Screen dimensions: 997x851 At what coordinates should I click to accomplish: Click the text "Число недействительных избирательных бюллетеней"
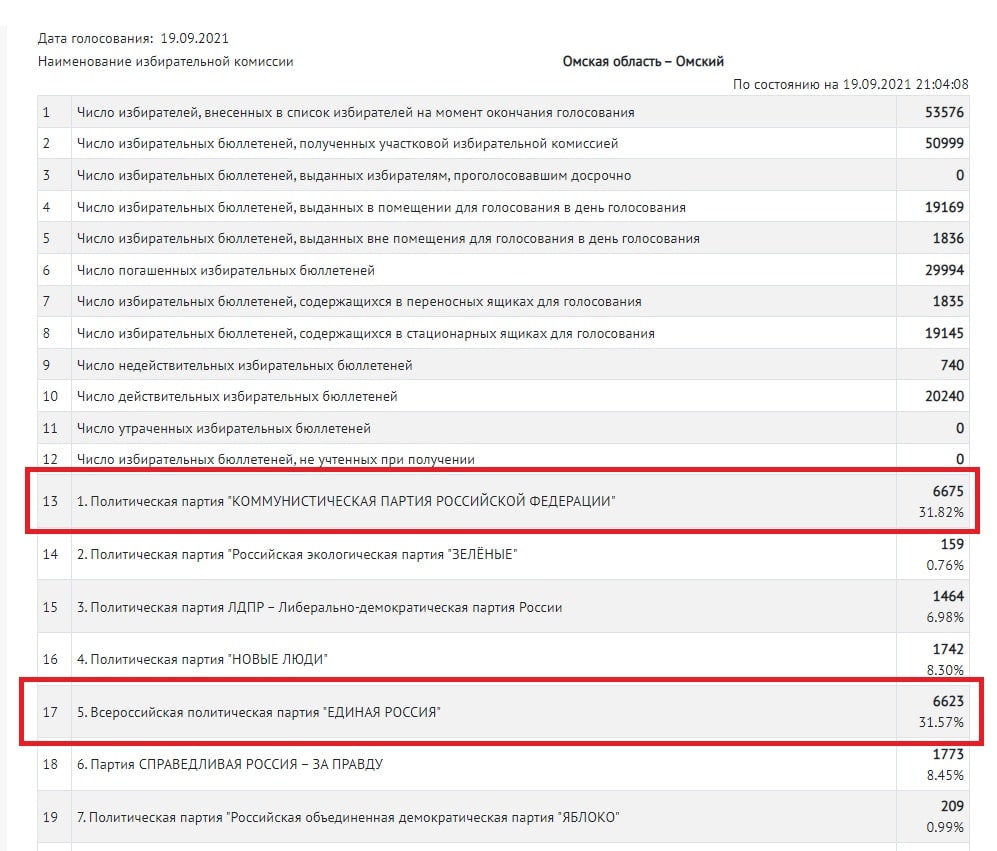pos(244,365)
